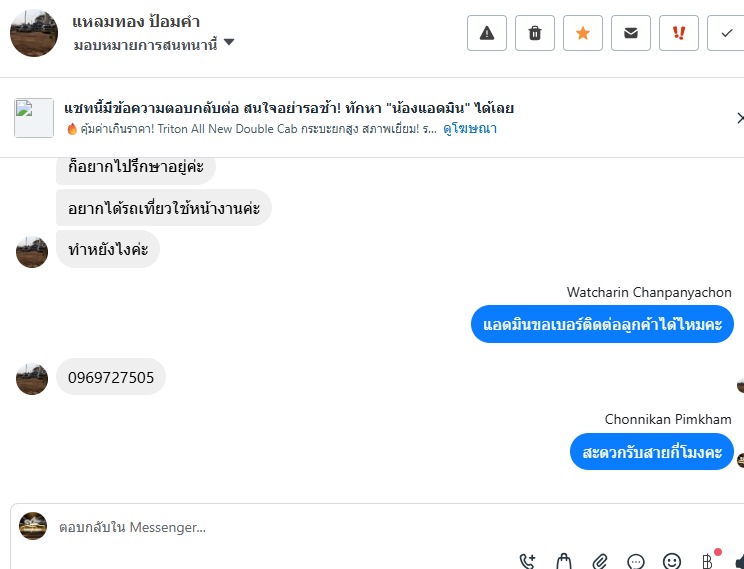This screenshot has height=569, width=744.
Task: Dismiss the ad banner with X
Action: point(738,118)
